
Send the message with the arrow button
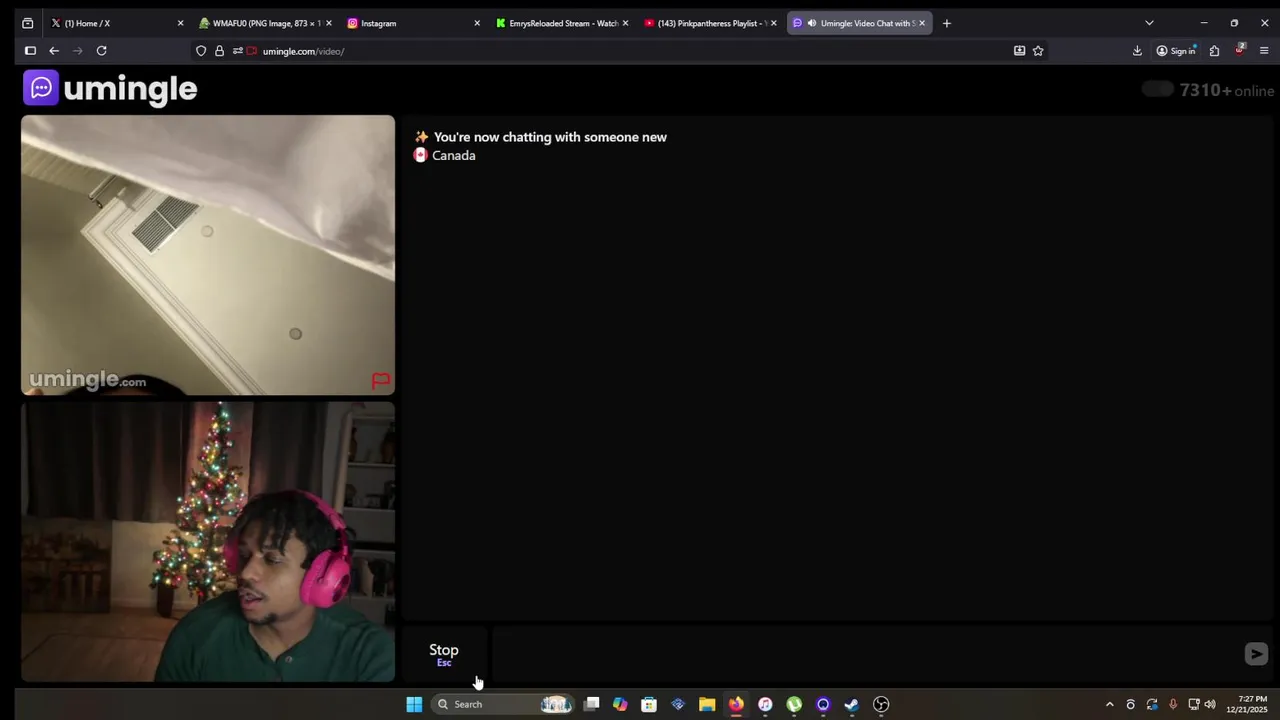click(x=1256, y=653)
